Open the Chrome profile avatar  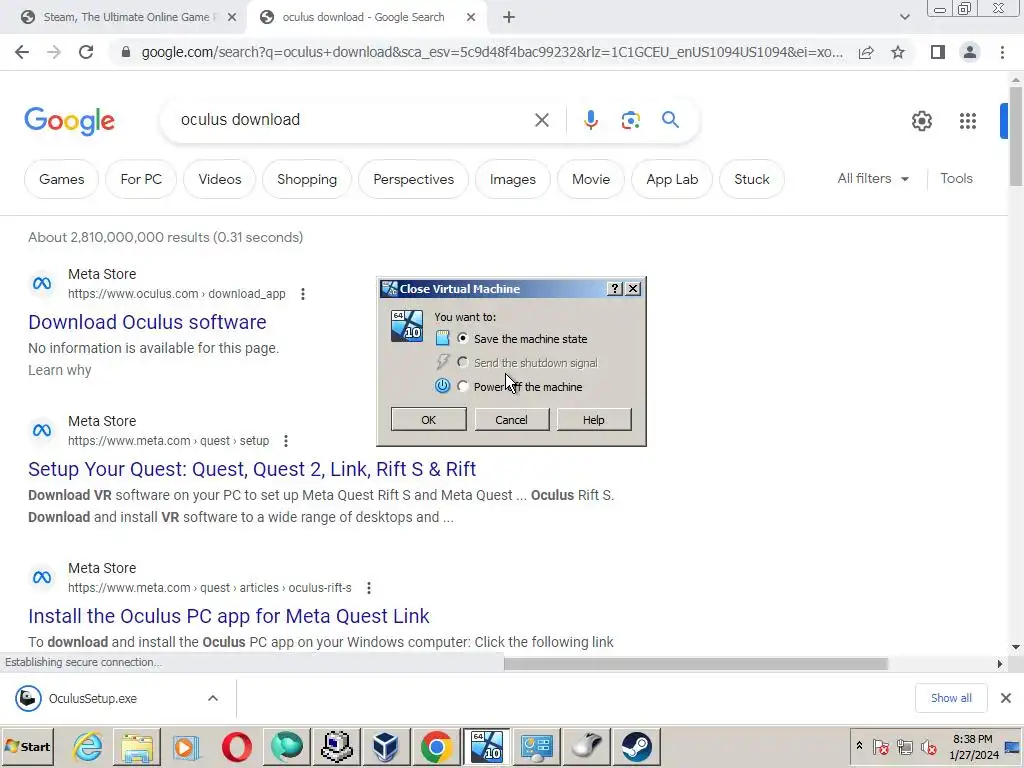click(x=970, y=52)
